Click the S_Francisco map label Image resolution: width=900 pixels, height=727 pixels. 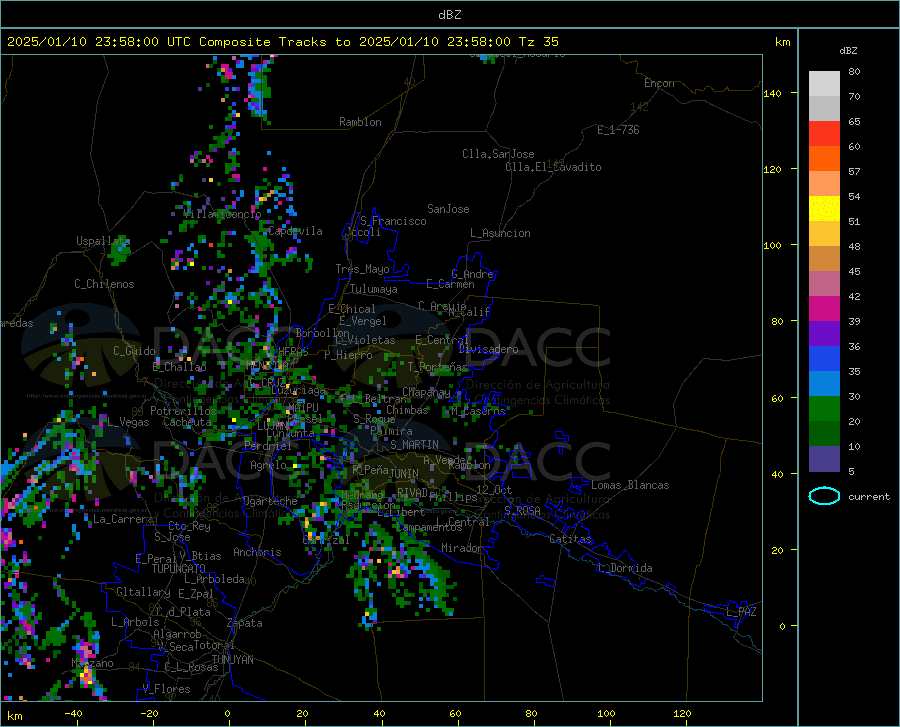pyautogui.click(x=393, y=221)
